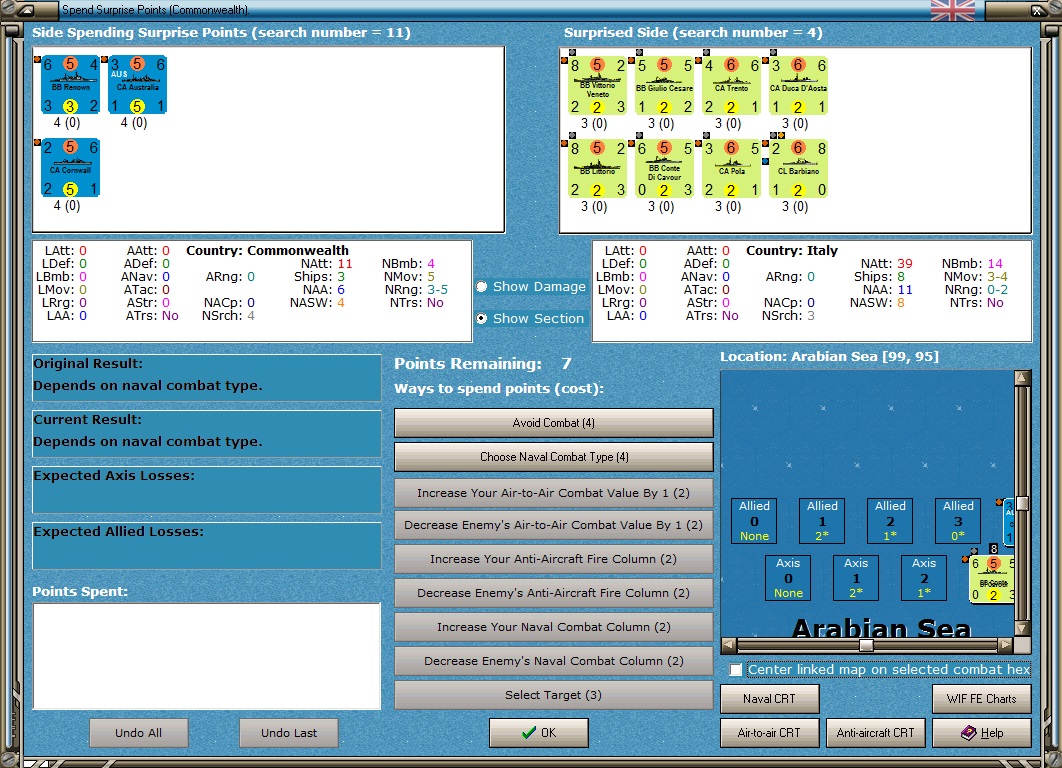This screenshot has width=1062, height=768.
Task: Click the Undo All button
Action: (x=138, y=733)
